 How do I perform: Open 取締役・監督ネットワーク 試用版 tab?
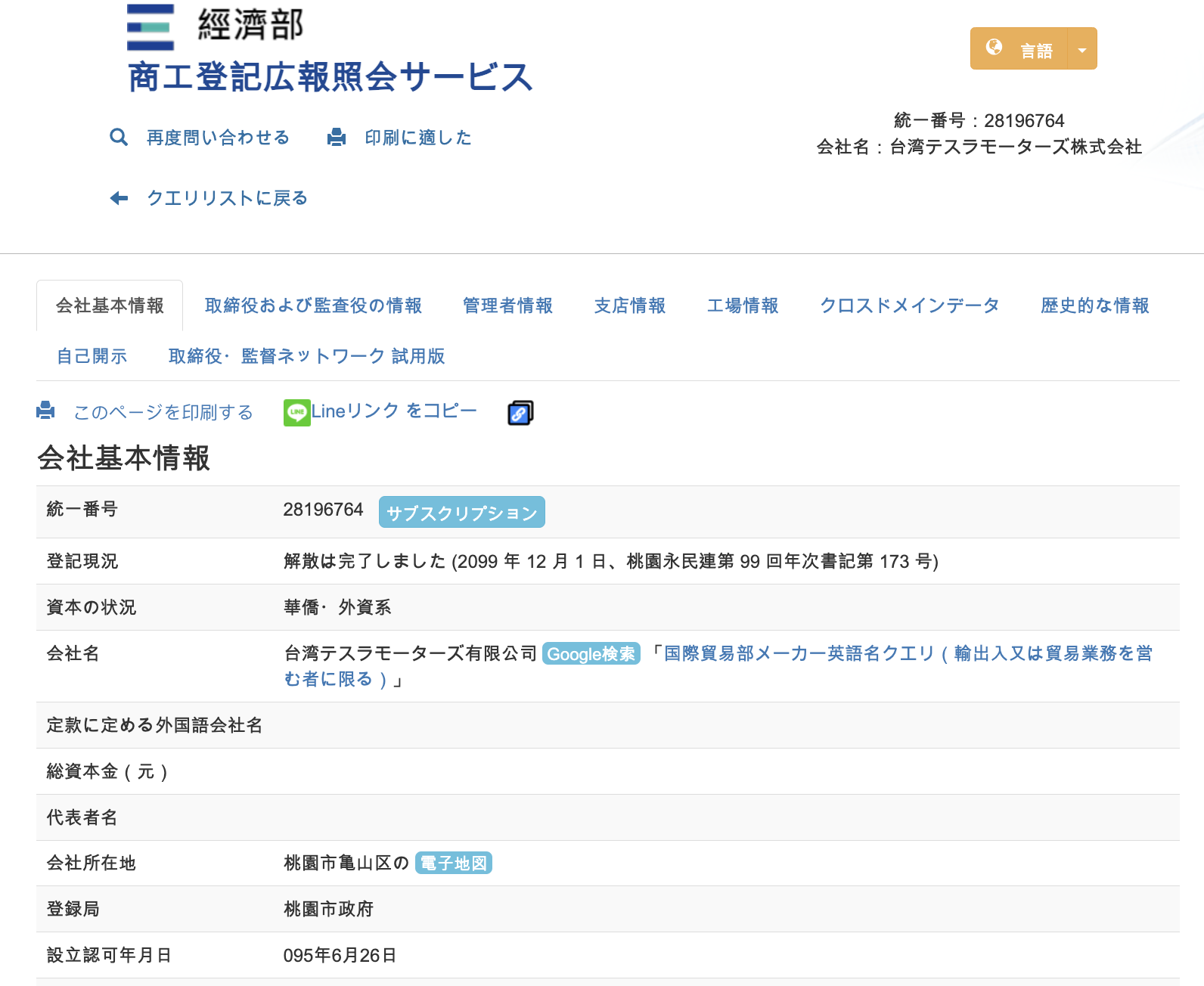tap(306, 356)
